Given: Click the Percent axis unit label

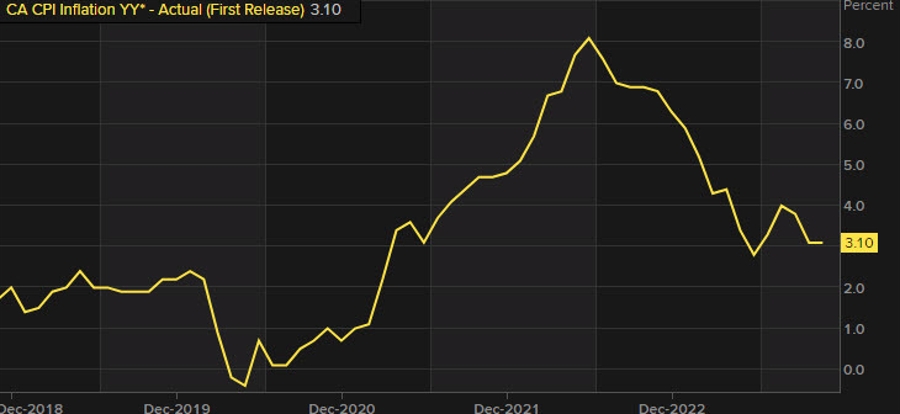Looking at the screenshot, I should [x=868, y=6].
